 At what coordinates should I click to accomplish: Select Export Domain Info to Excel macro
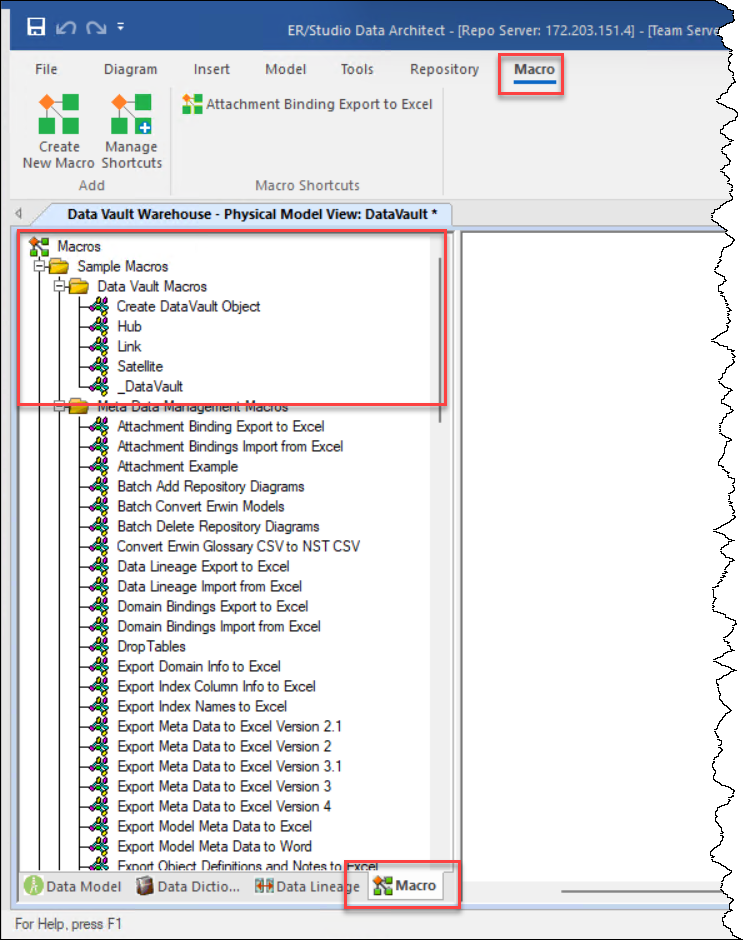click(199, 666)
